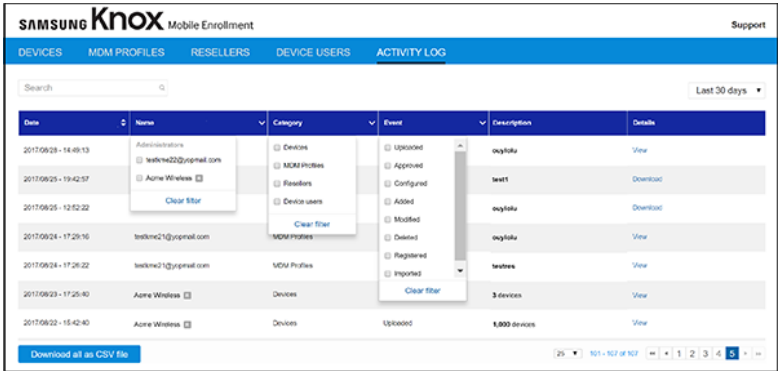Toggle the Added event checkbox

click(x=388, y=201)
